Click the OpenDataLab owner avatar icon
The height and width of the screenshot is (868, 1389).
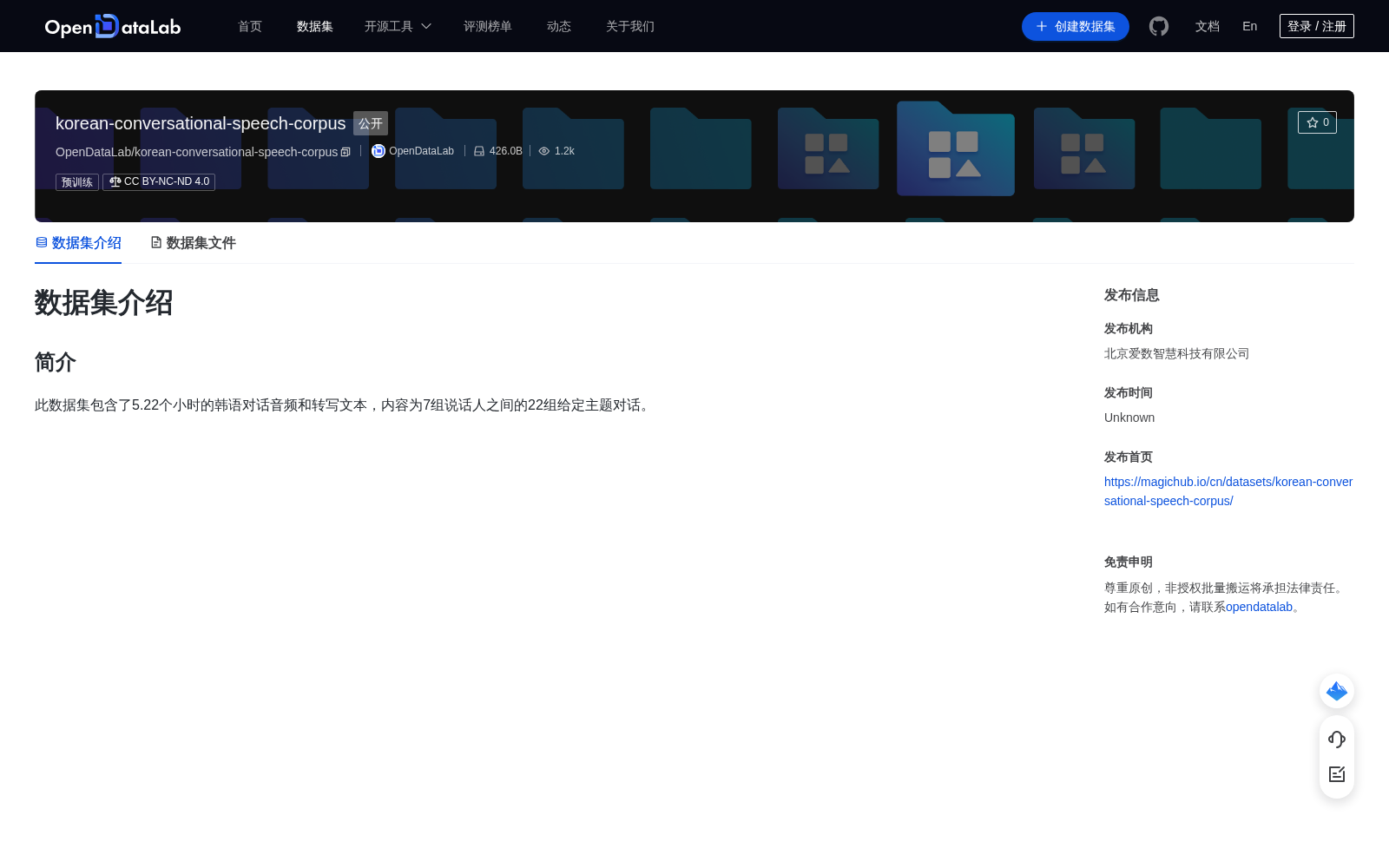(379, 151)
